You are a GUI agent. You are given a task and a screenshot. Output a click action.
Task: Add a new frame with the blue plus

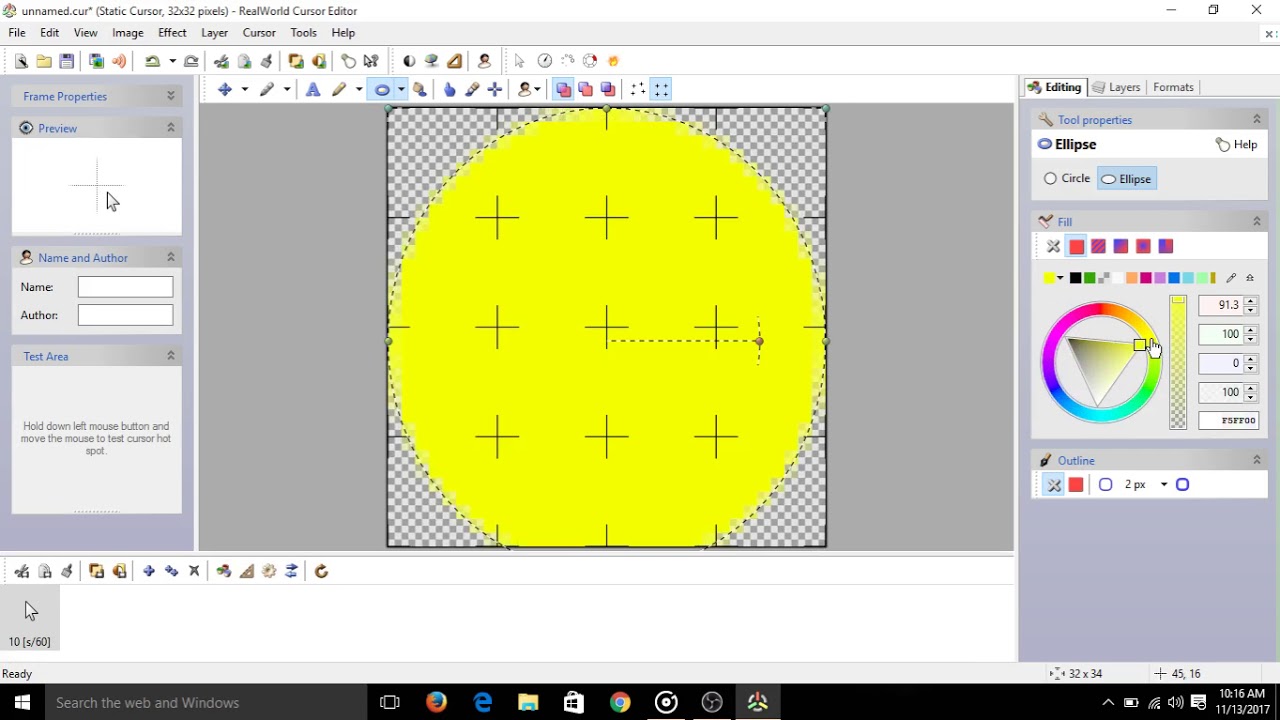pos(149,571)
